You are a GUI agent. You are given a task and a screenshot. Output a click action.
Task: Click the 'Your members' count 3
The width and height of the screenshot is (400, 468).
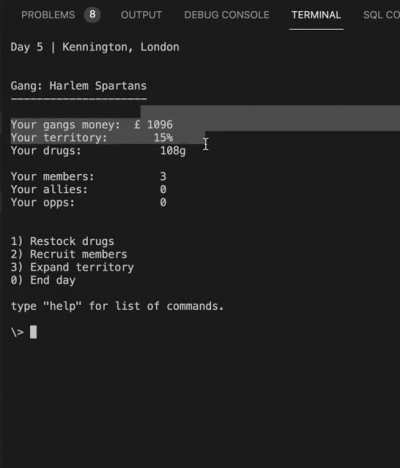[x=163, y=176]
